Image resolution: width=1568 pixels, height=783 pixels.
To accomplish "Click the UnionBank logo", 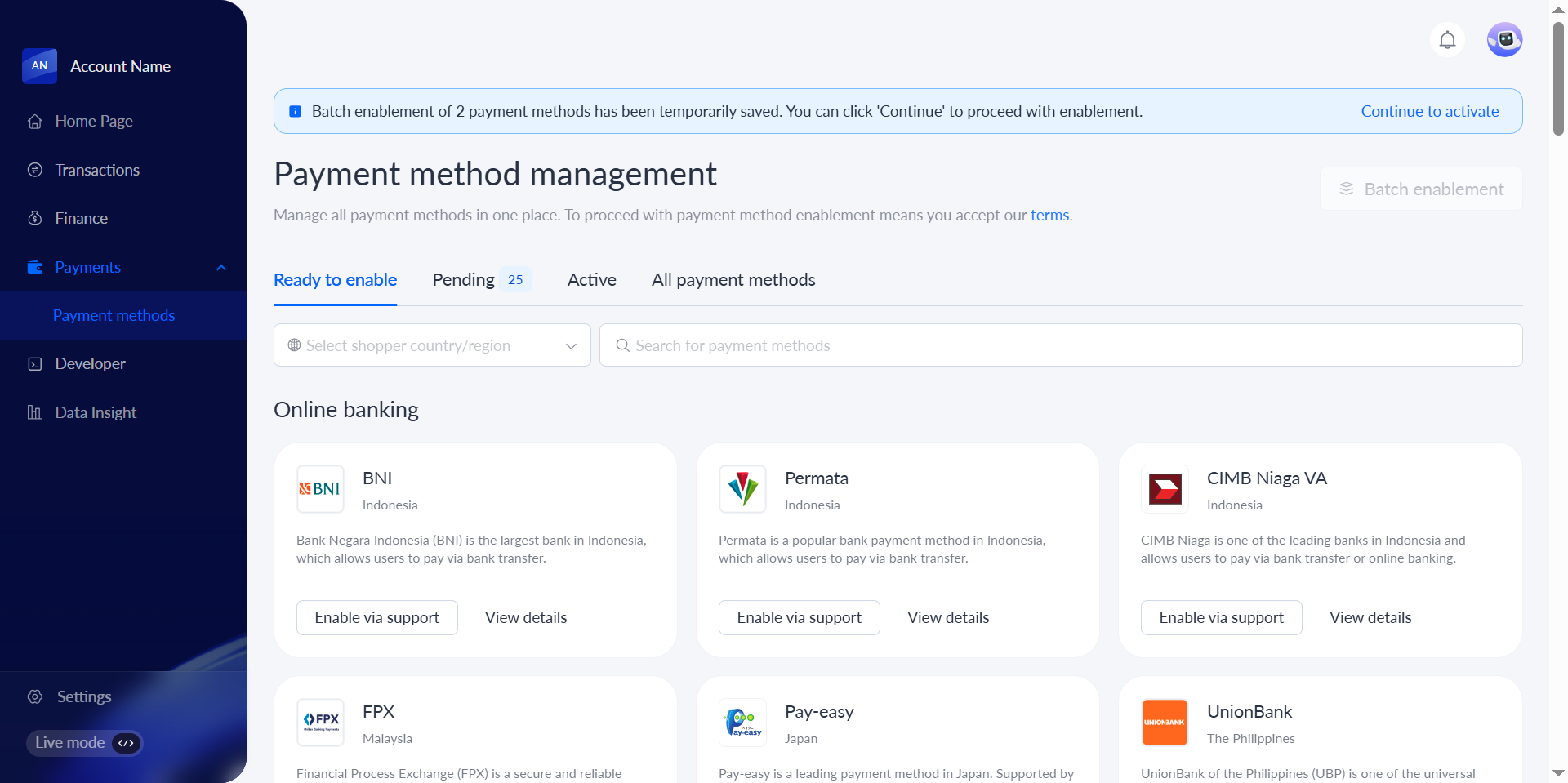I will [x=1165, y=723].
